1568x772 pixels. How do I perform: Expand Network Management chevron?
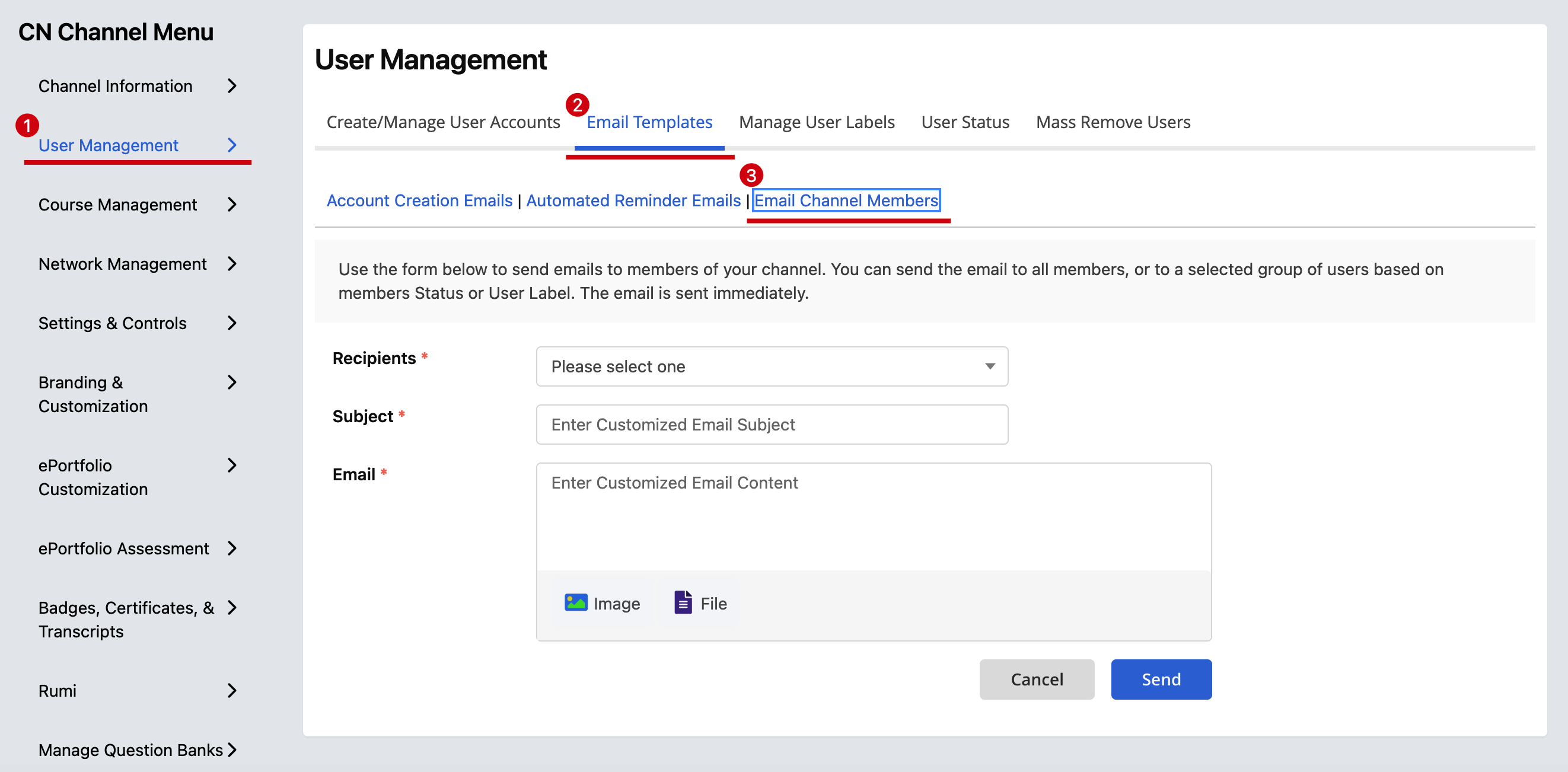(232, 263)
